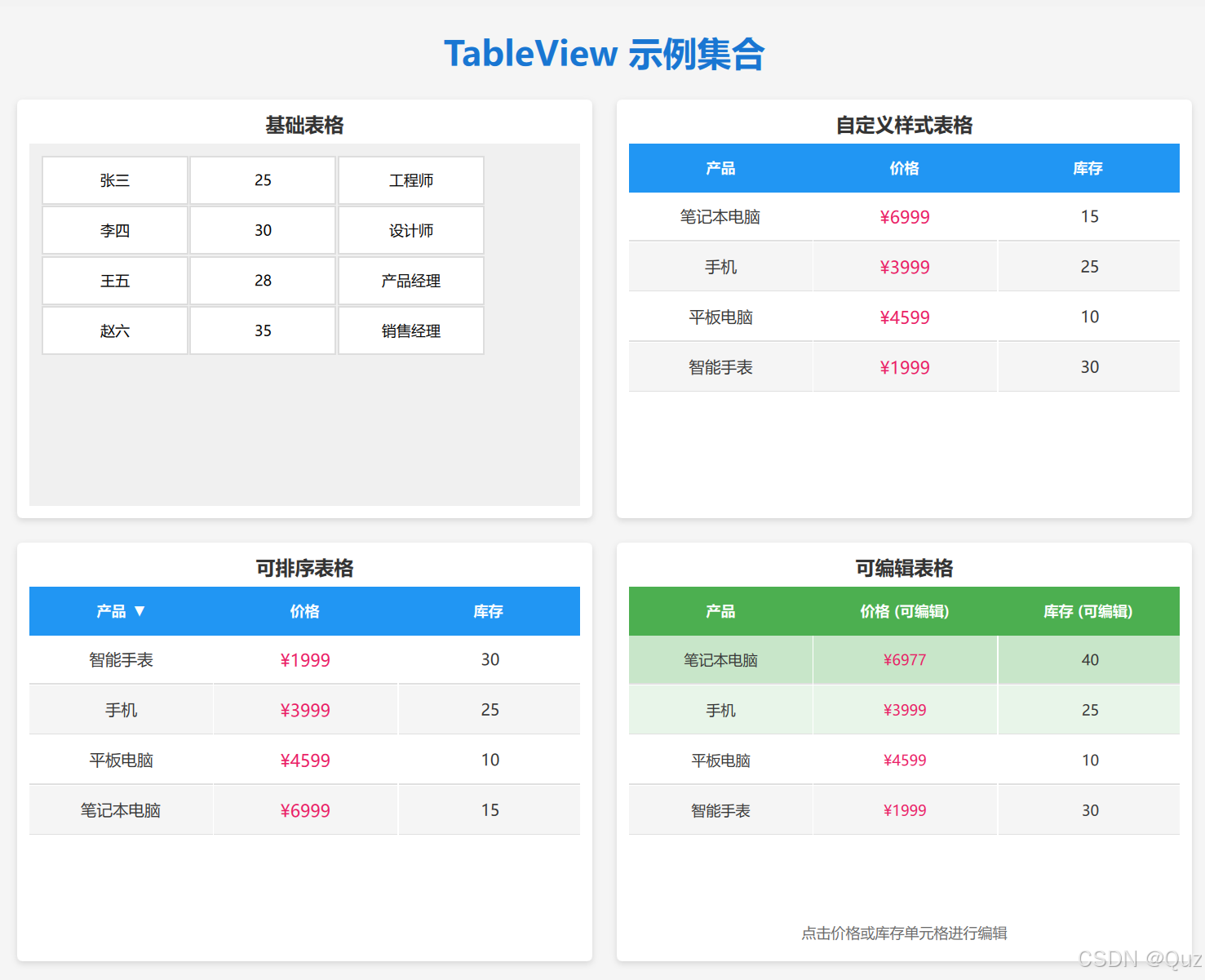Sort the 可排序表格 by 价格 column
The width and height of the screenshot is (1205, 980).
(304, 611)
